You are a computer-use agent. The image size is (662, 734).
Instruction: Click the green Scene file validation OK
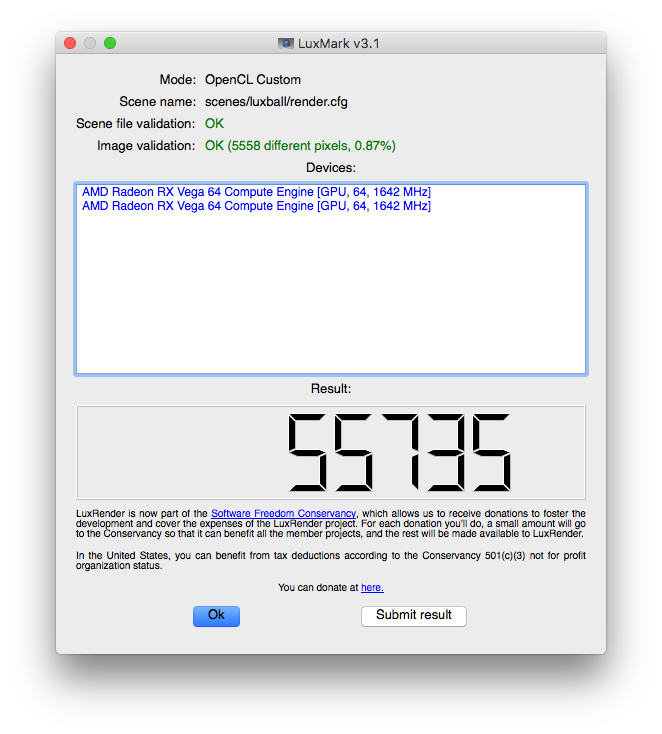tap(214, 124)
